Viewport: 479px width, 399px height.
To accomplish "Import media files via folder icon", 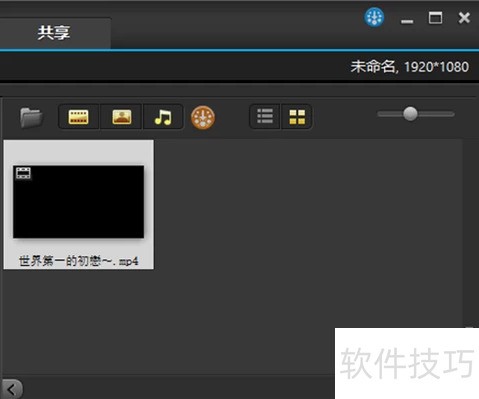I will [x=31, y=117].
